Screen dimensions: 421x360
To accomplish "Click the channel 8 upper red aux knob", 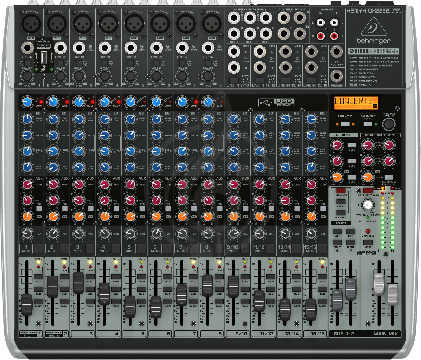I will click(x=208, y=184).
